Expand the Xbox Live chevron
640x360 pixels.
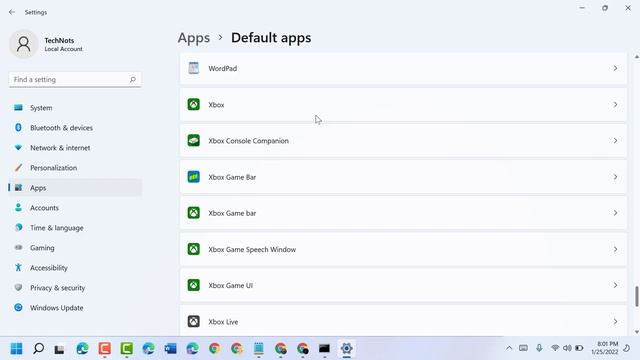(x=615, y=321)
